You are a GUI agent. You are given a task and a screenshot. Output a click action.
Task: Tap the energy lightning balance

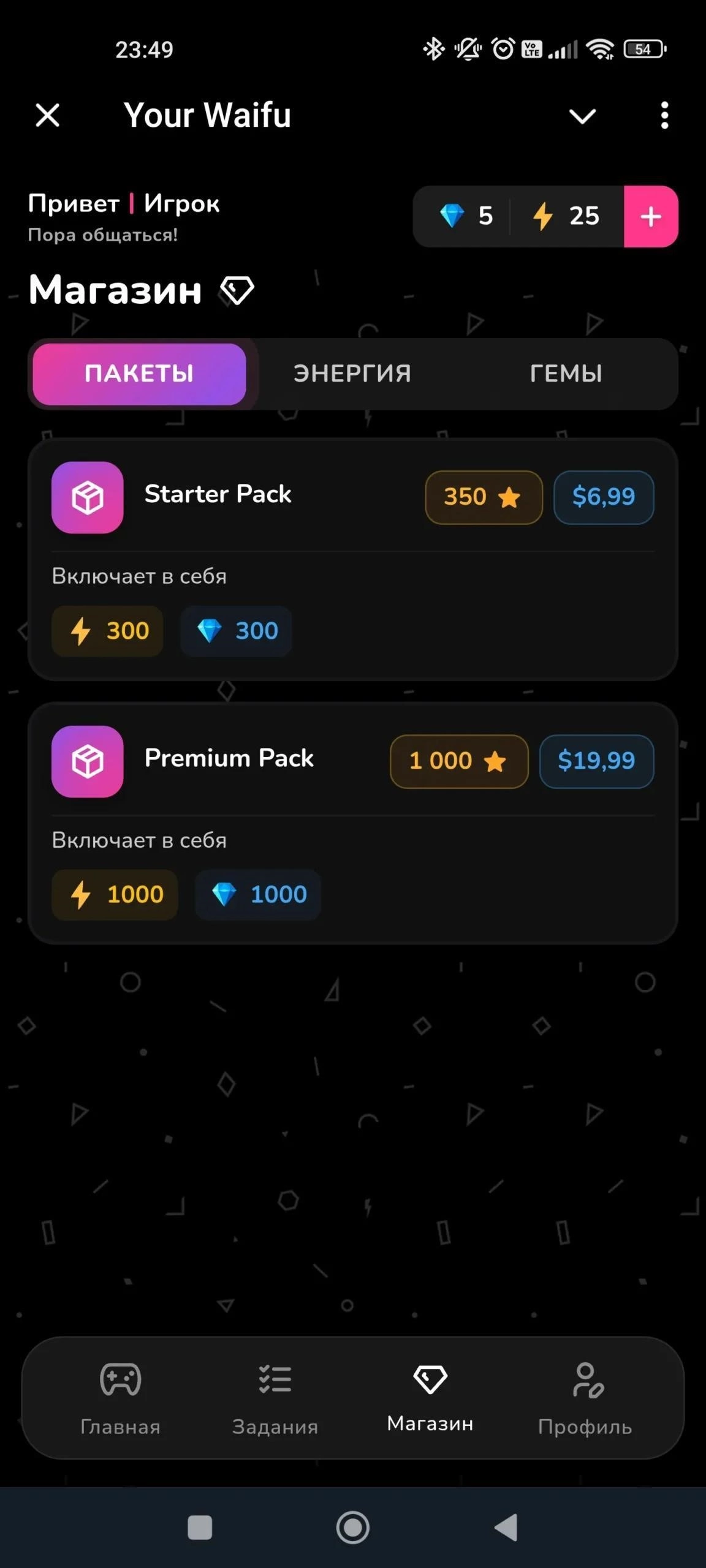click(565, 216)
